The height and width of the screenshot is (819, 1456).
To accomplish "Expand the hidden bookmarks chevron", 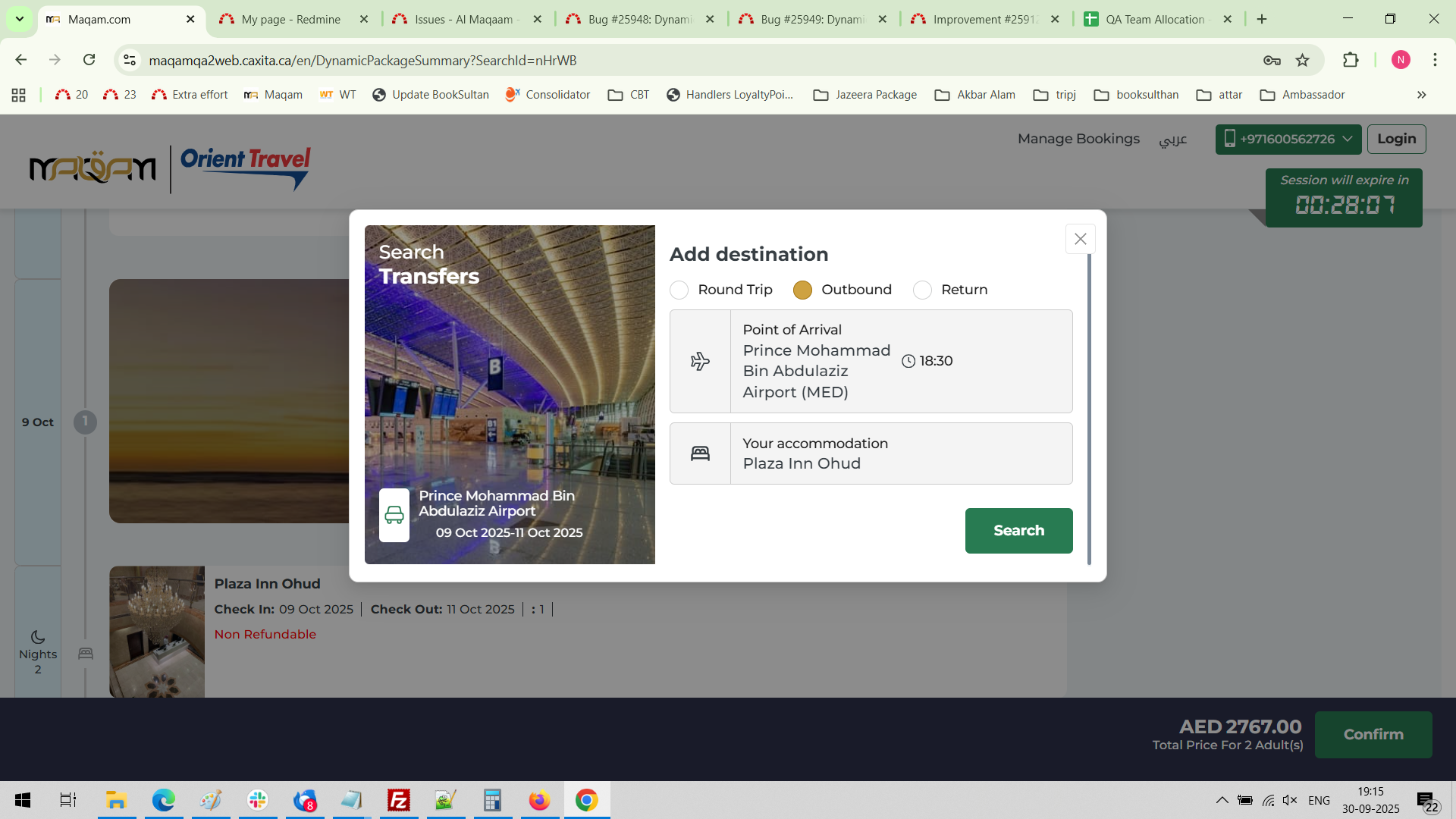I will point(1421,95).
